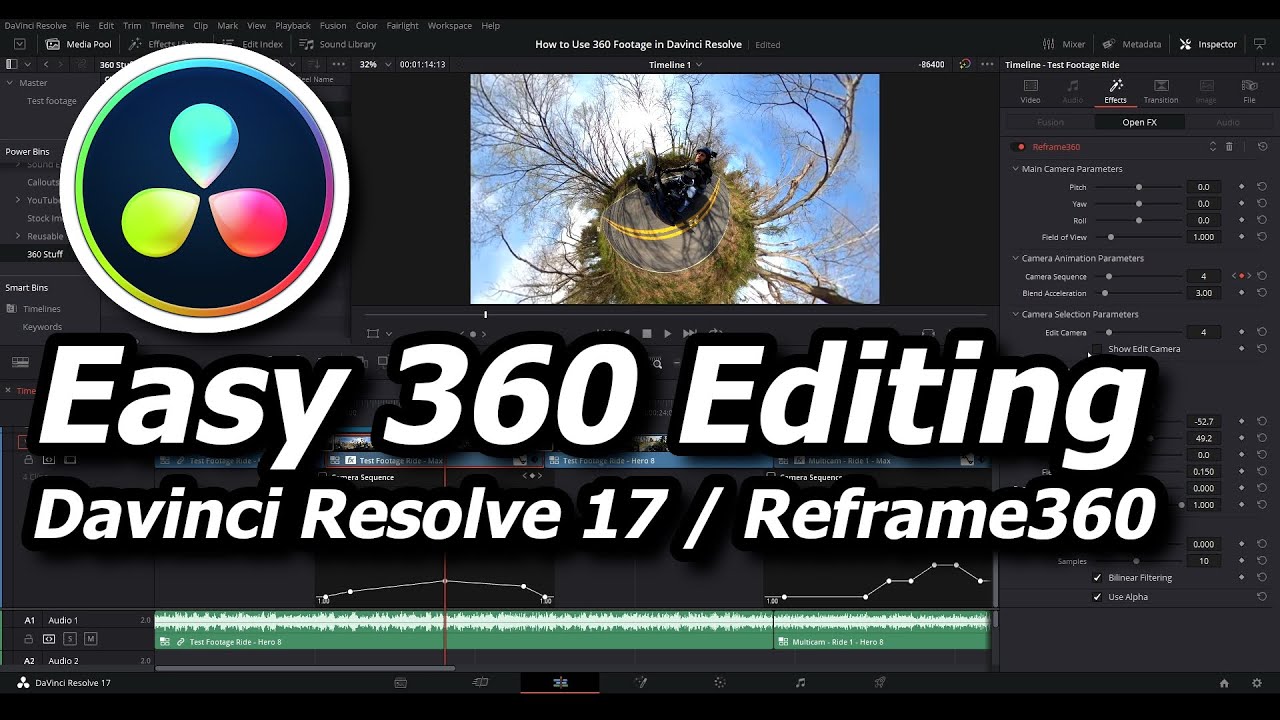Viewport: 1280px width, 720px height.
Task: Open the Metadata panel
Action: pos(1132,44)
